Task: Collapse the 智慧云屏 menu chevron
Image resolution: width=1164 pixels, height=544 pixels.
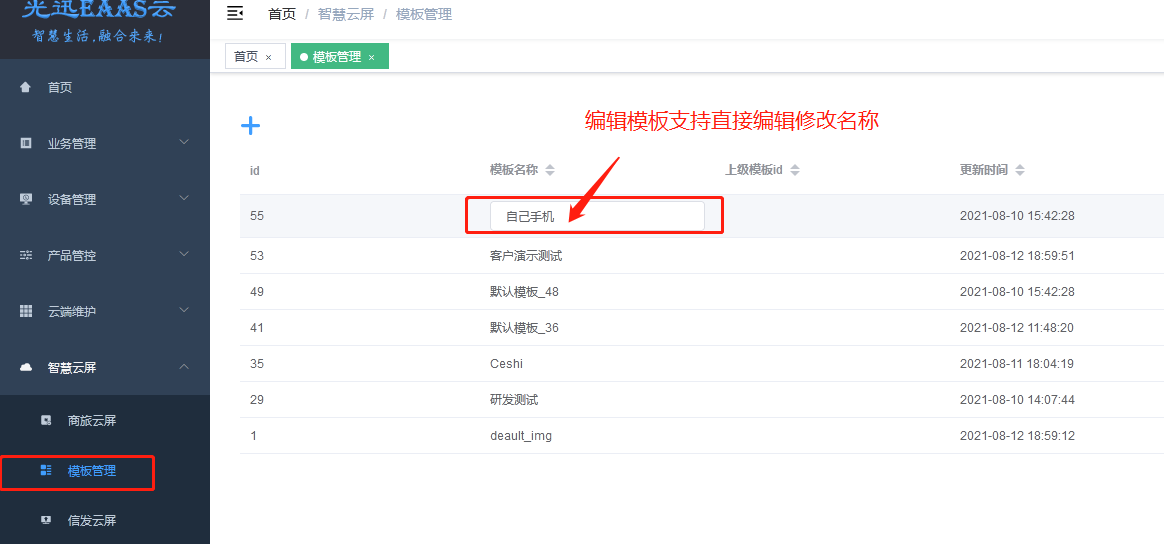Action: [184, 367]
